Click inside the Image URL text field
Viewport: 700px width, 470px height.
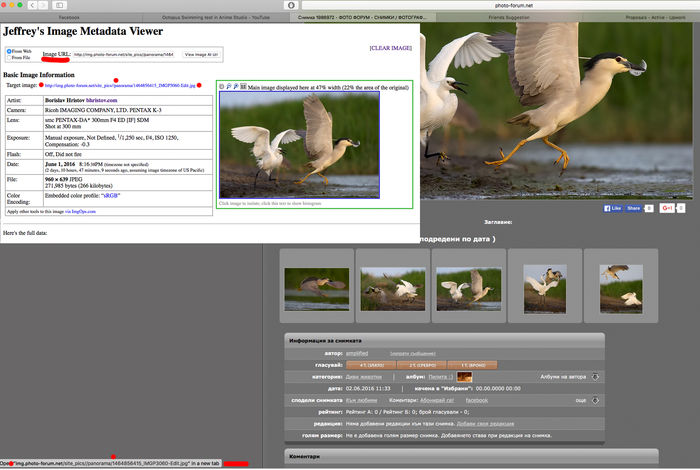[x=125, y=54]
